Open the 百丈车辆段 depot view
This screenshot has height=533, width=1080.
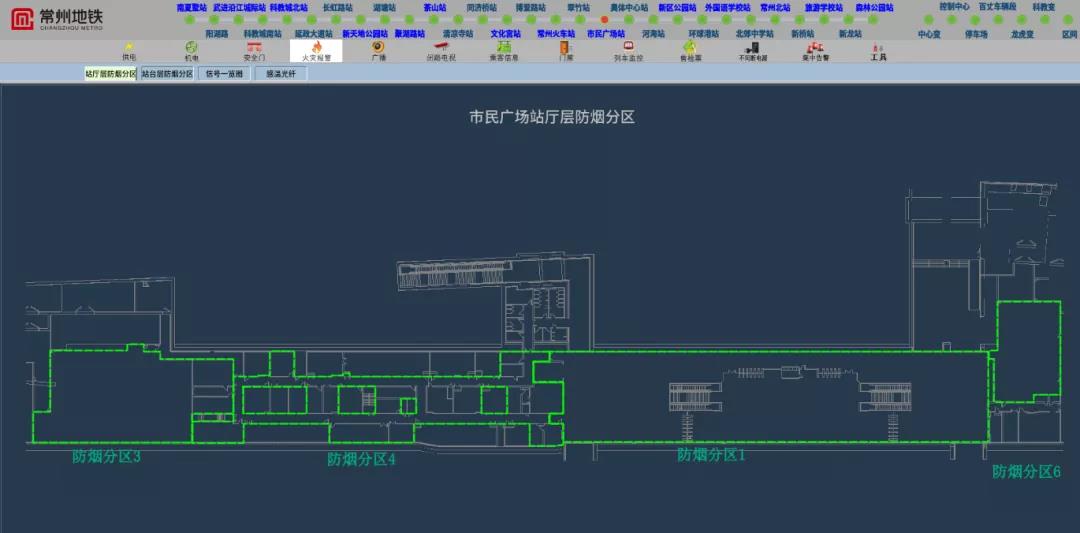[x=997, y=6]
